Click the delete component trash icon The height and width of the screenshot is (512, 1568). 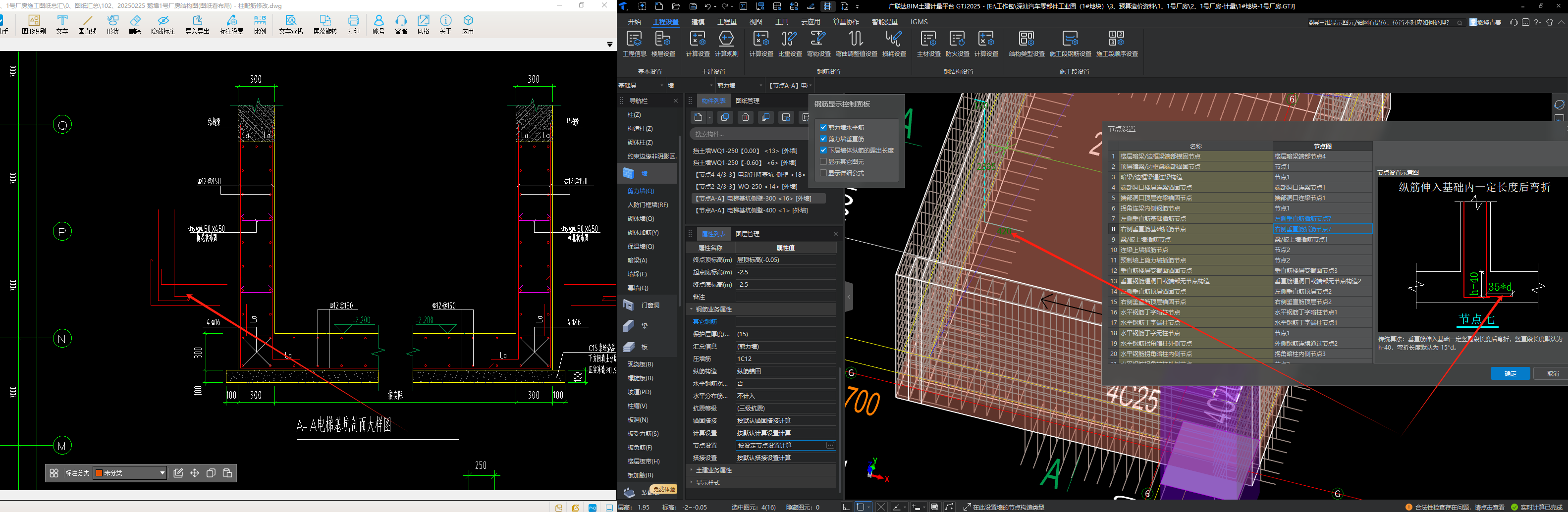[745, 117]
